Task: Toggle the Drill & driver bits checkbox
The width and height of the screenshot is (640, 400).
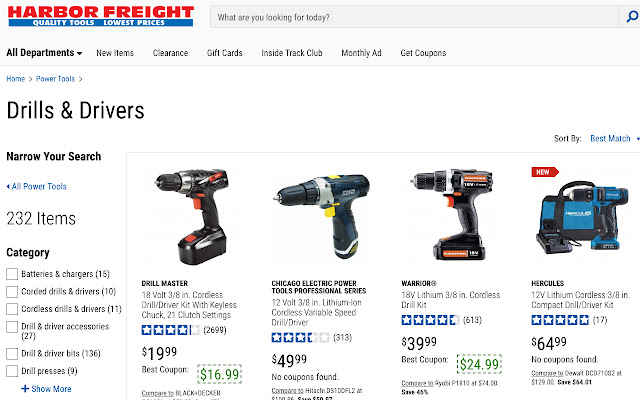Action: (x=12, y=353)
